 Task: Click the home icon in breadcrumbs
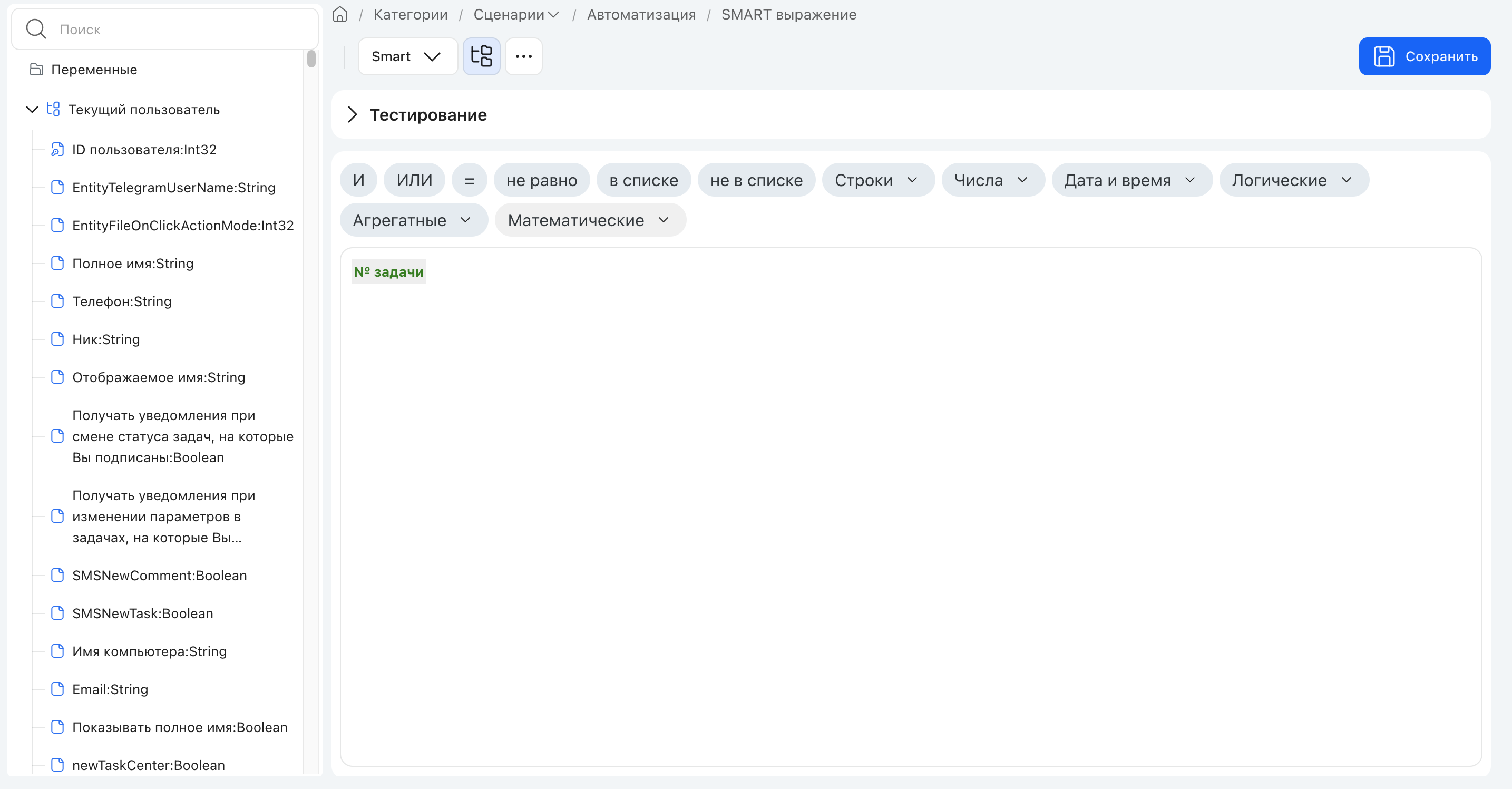point(340,14)
